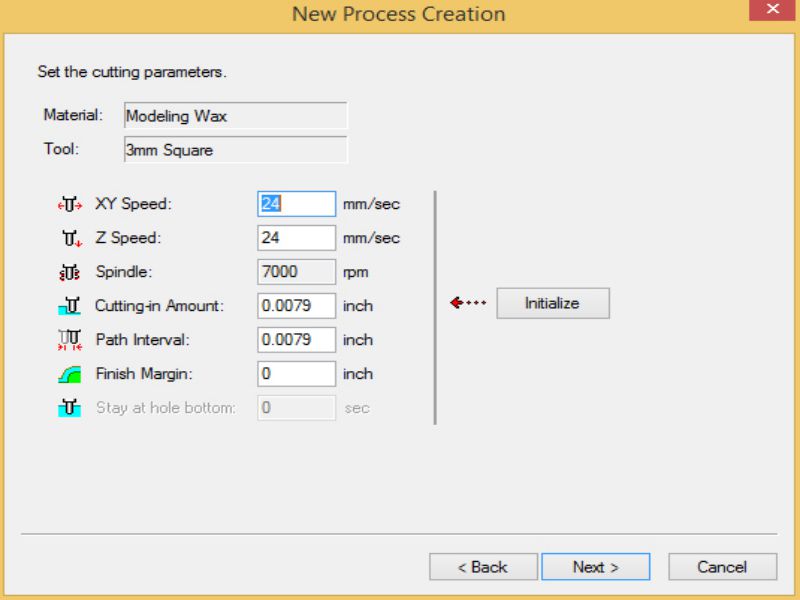Click the Material field showing Modeling Wax
Image resolution: width=800 pixels, height=600 pixels.
(x=235, y=116)
